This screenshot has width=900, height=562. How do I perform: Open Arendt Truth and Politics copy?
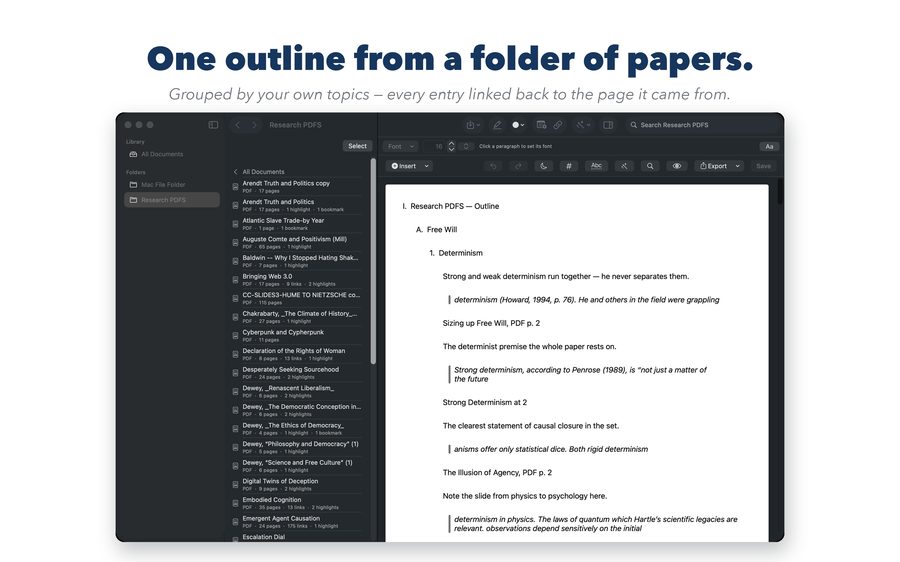point(297,187)
